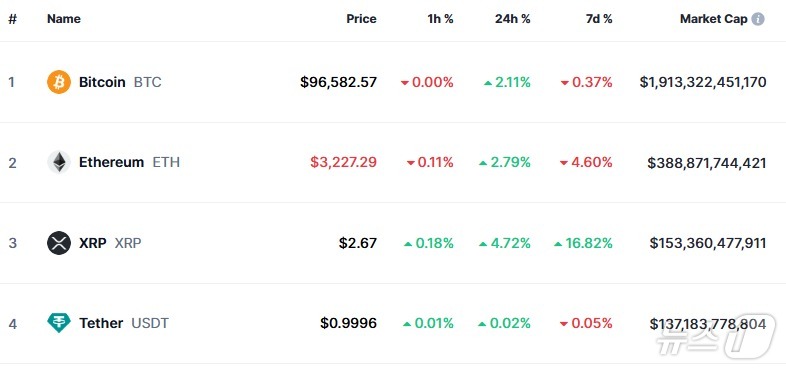786x371 pixels.
Task: Open the Tether USDT name link
Action: pyautogui.click(x=124, y=323)
